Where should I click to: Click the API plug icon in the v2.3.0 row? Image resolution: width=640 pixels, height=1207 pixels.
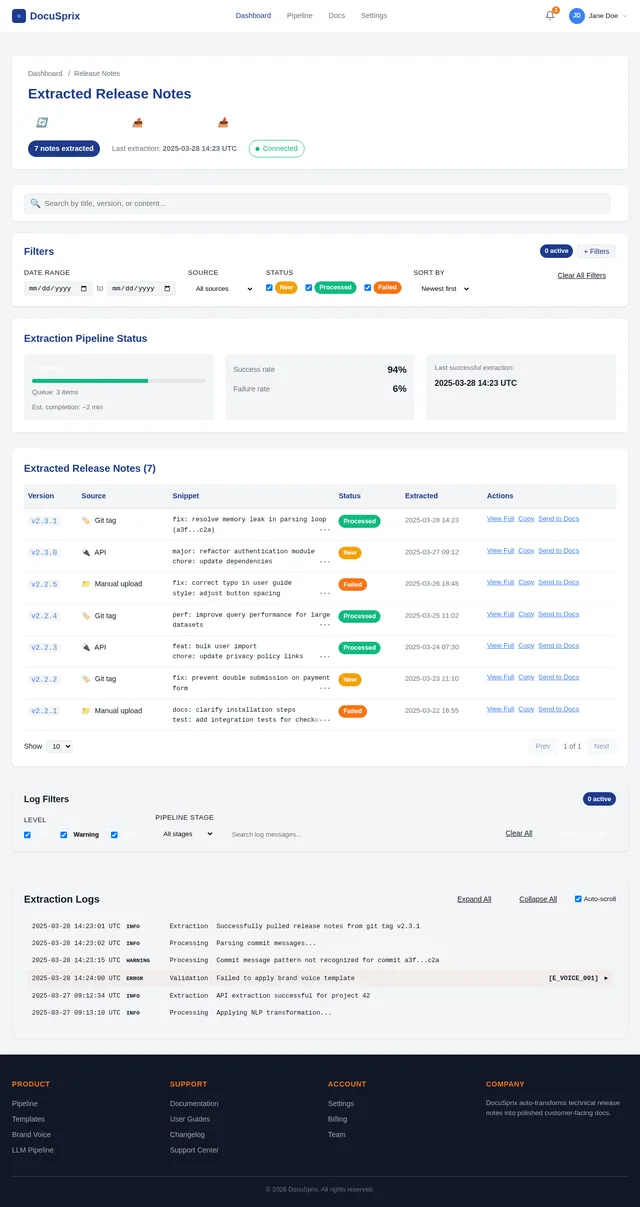(x=86, y=552)
